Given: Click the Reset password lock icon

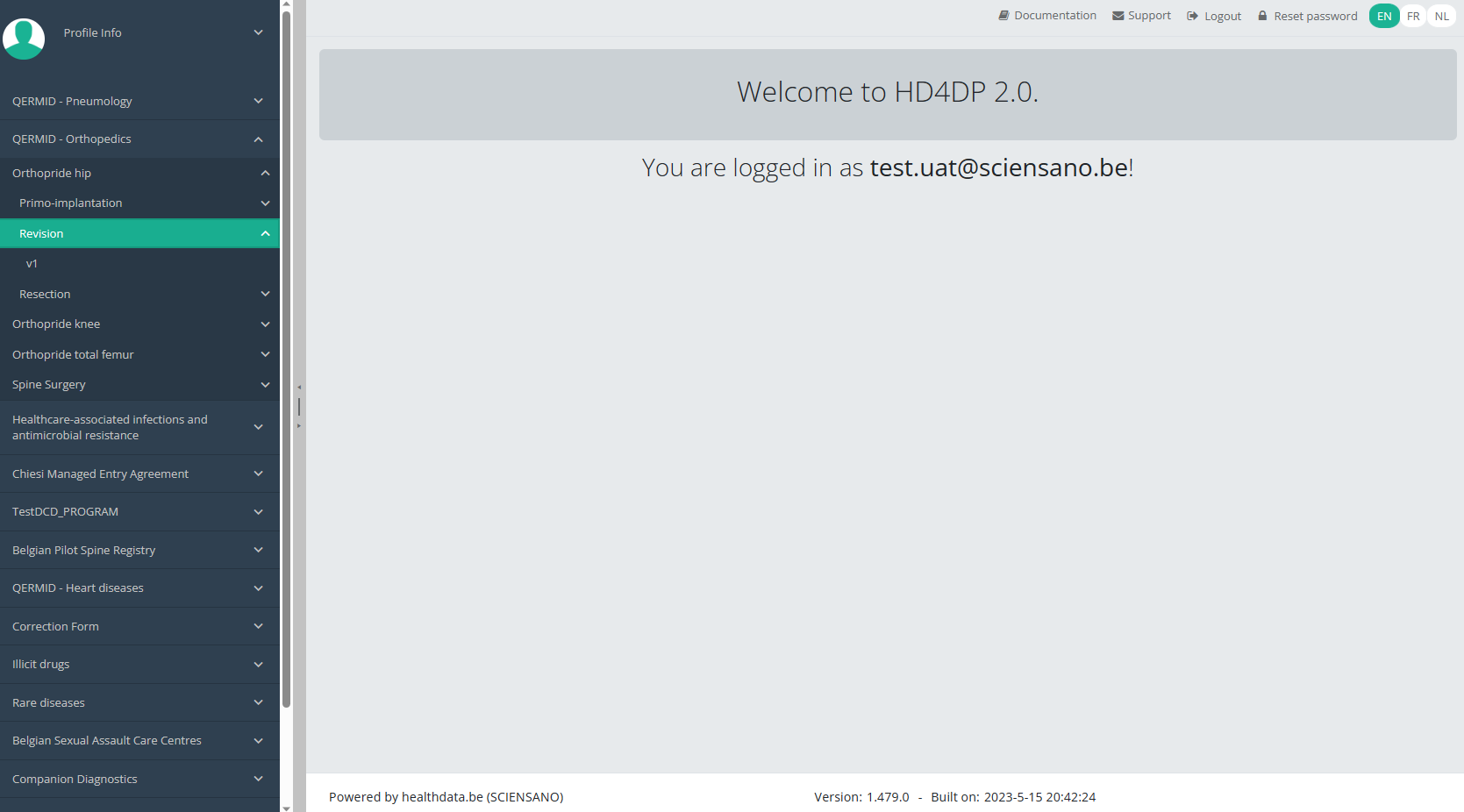Looking at the screenshot, I should 1262,16.
